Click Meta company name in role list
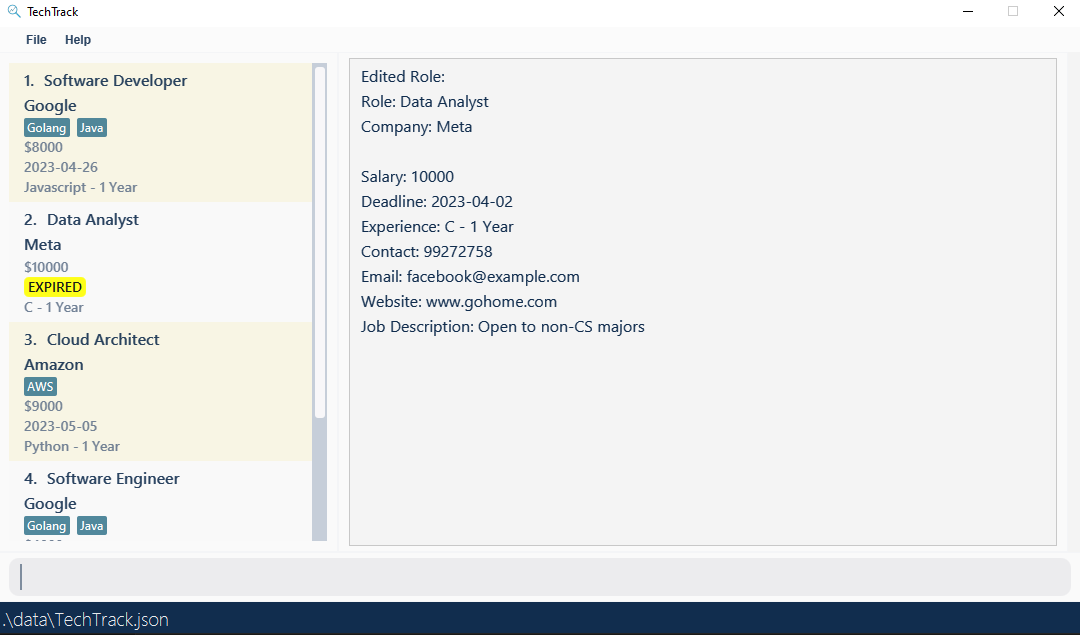 pyautogui.click(x=43, y=244)
